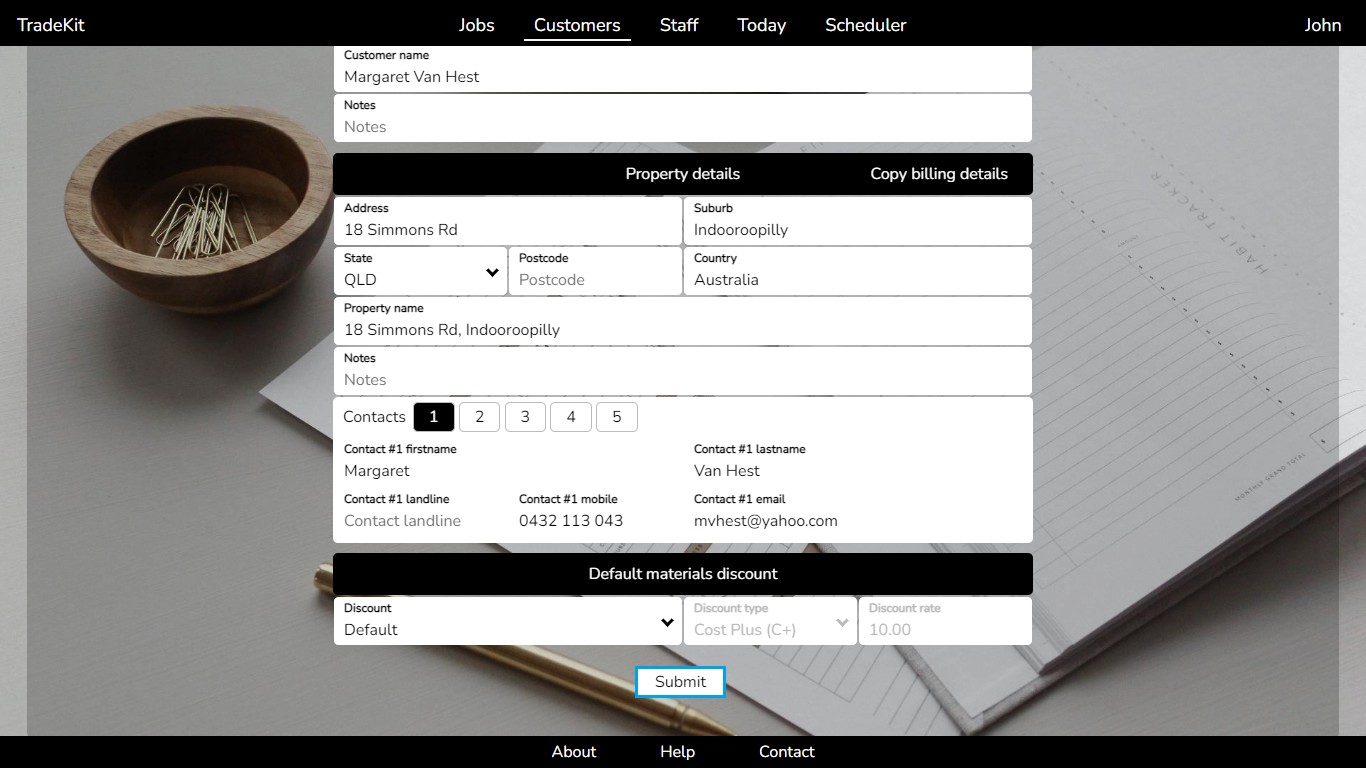This screenshot has width=1366, height=768.
Task: Edit the Address field
Action: (x=508, y=221)
